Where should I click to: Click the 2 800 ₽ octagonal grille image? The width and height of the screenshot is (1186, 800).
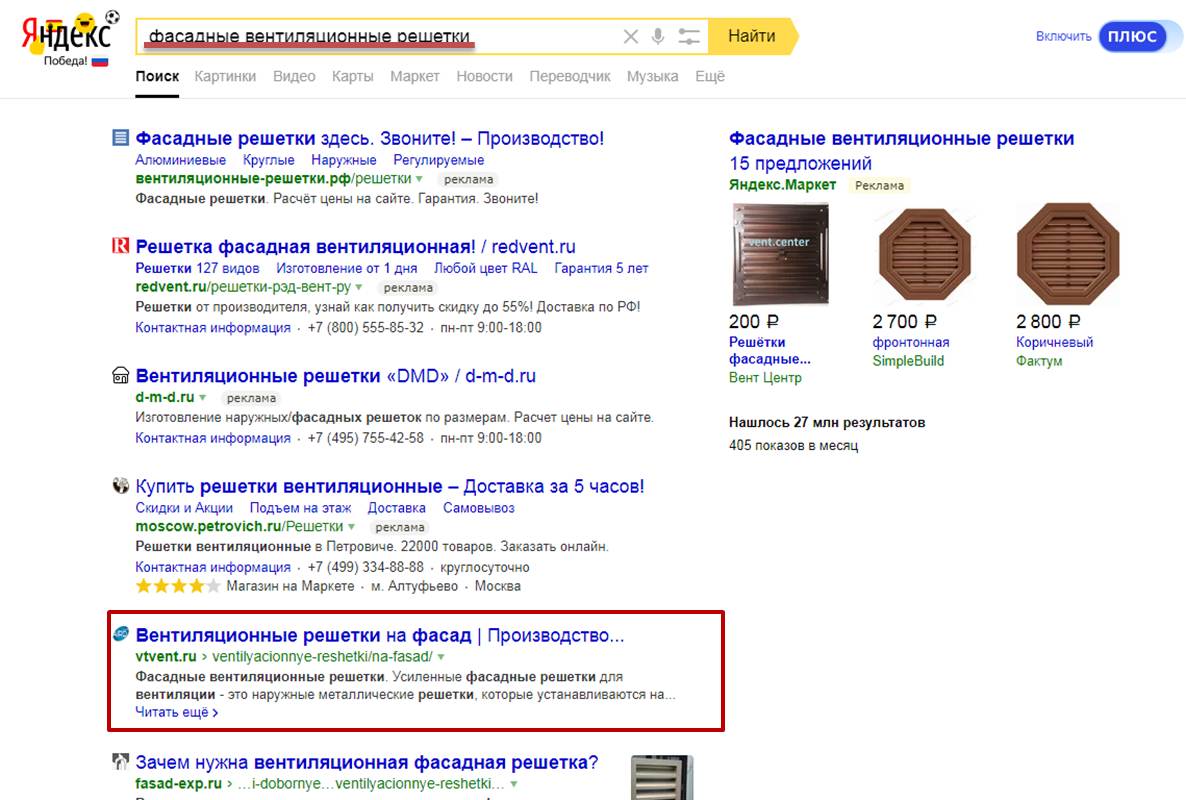click(x=1068, y=254)
